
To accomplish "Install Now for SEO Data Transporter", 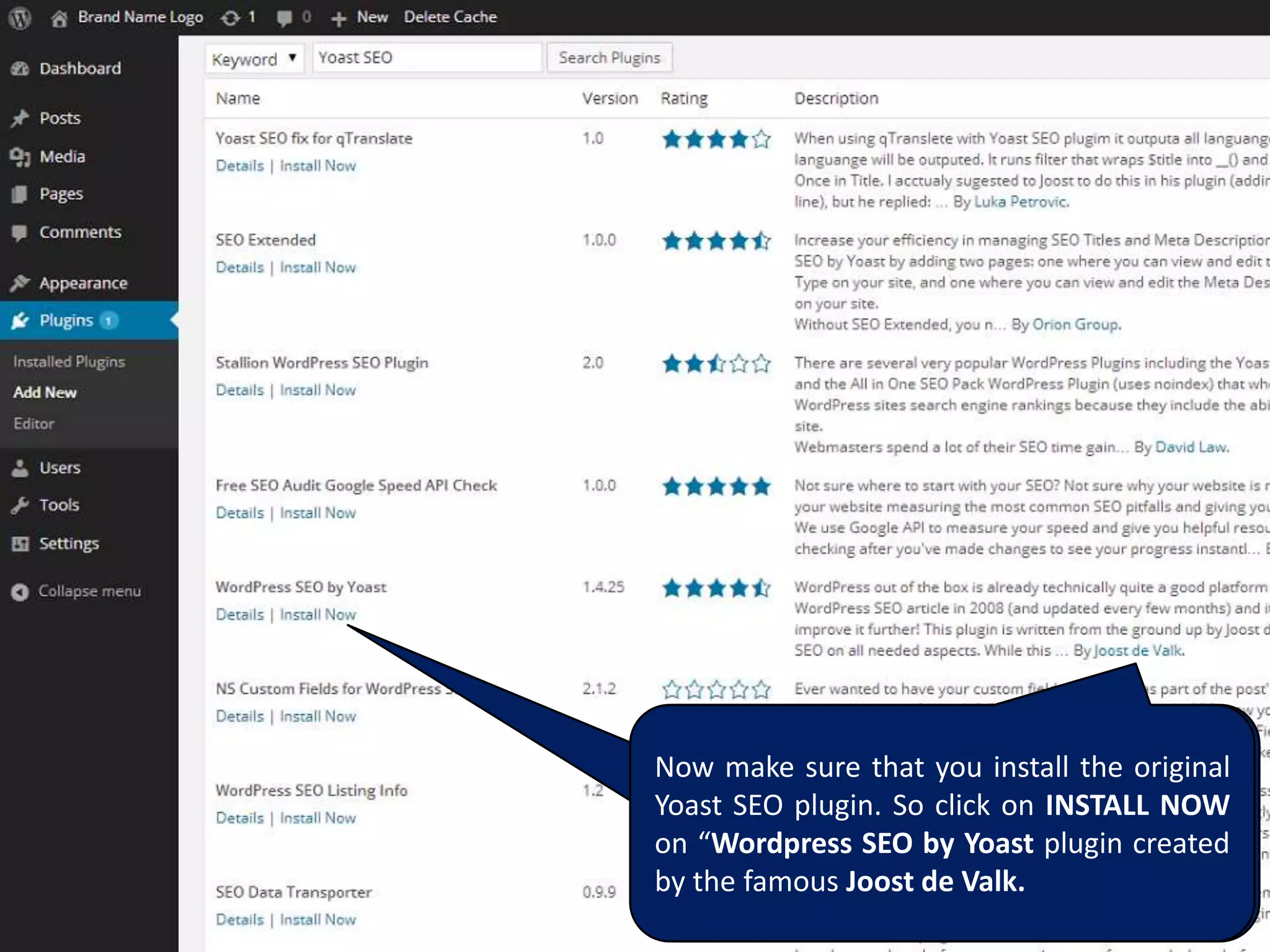I will point(317,919).
